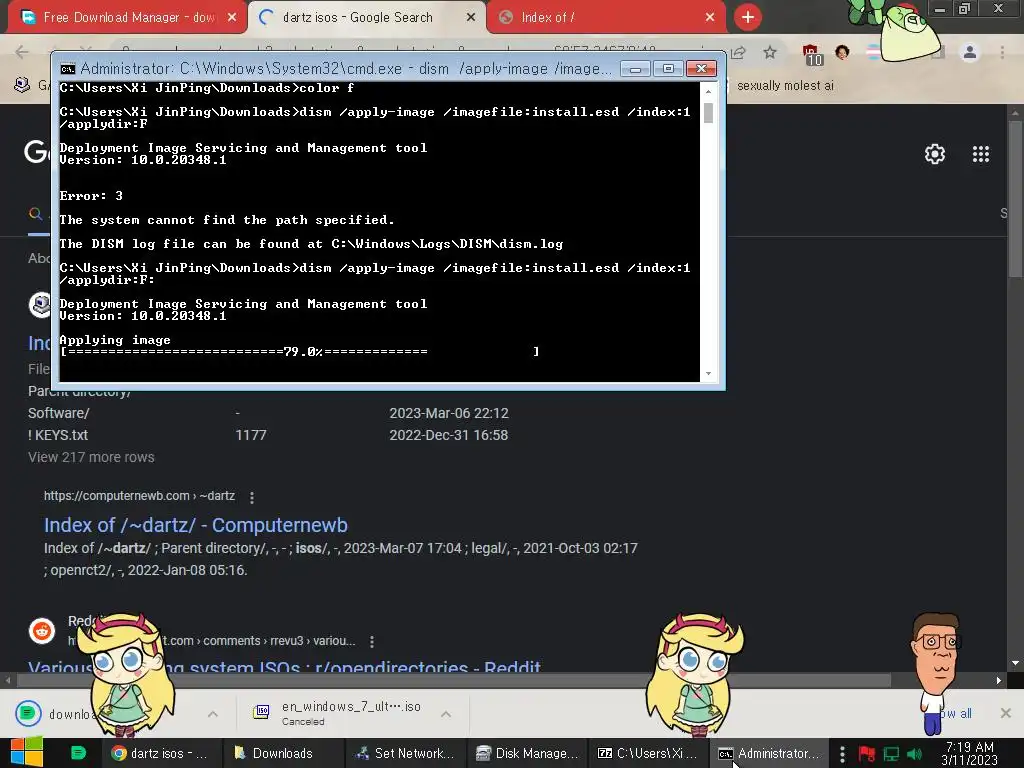This screenshot has width=1024, height=768.
Task: Open Google settings gear
Action: [x=935, y=154]
